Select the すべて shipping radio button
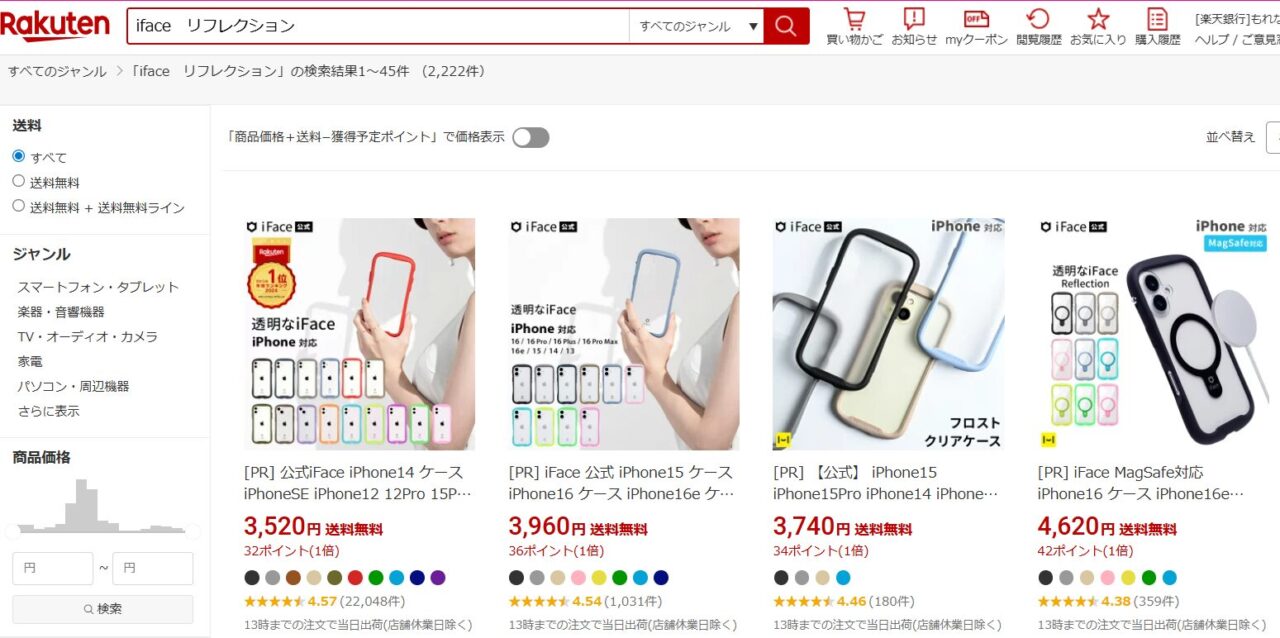This screenshot has width=1280, height=638. 18,156
